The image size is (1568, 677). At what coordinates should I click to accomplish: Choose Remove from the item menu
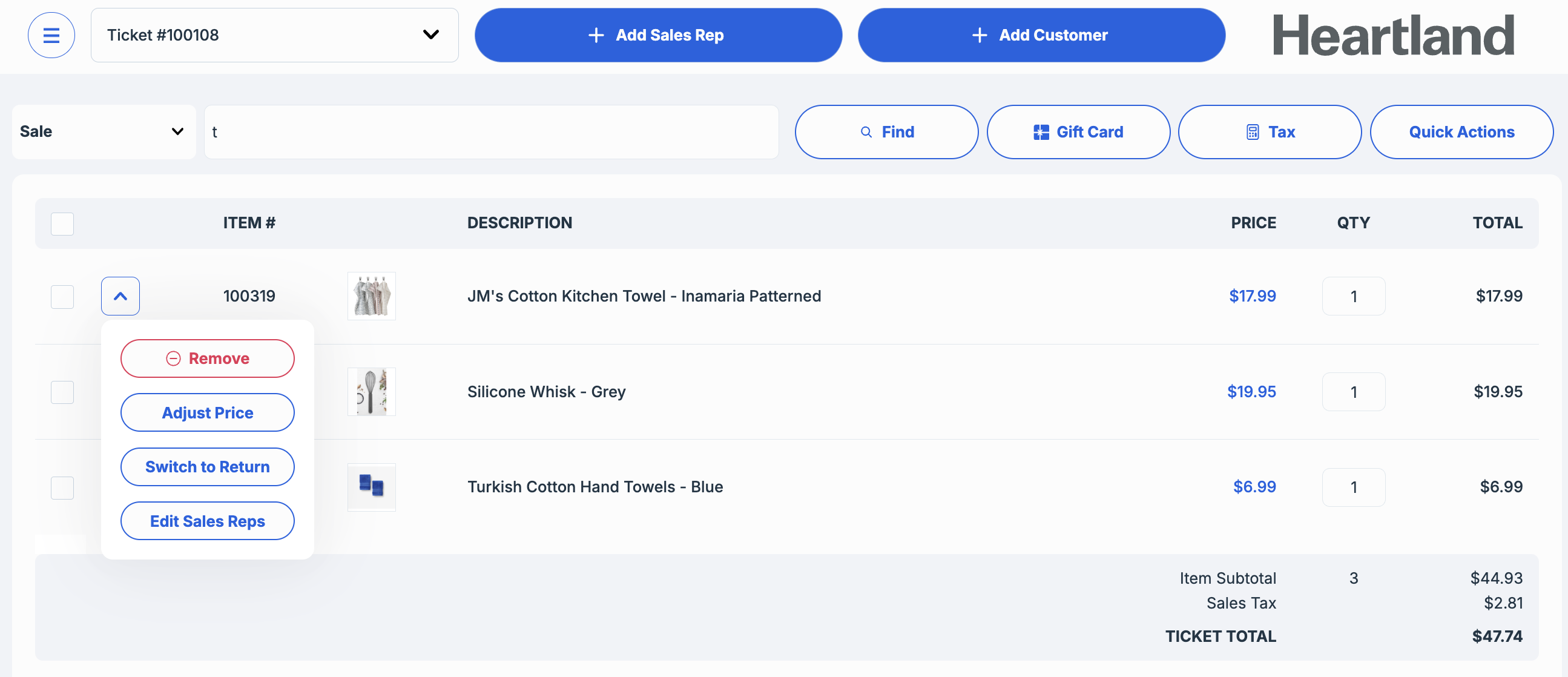pyautogui.click(x=207, y=358)
